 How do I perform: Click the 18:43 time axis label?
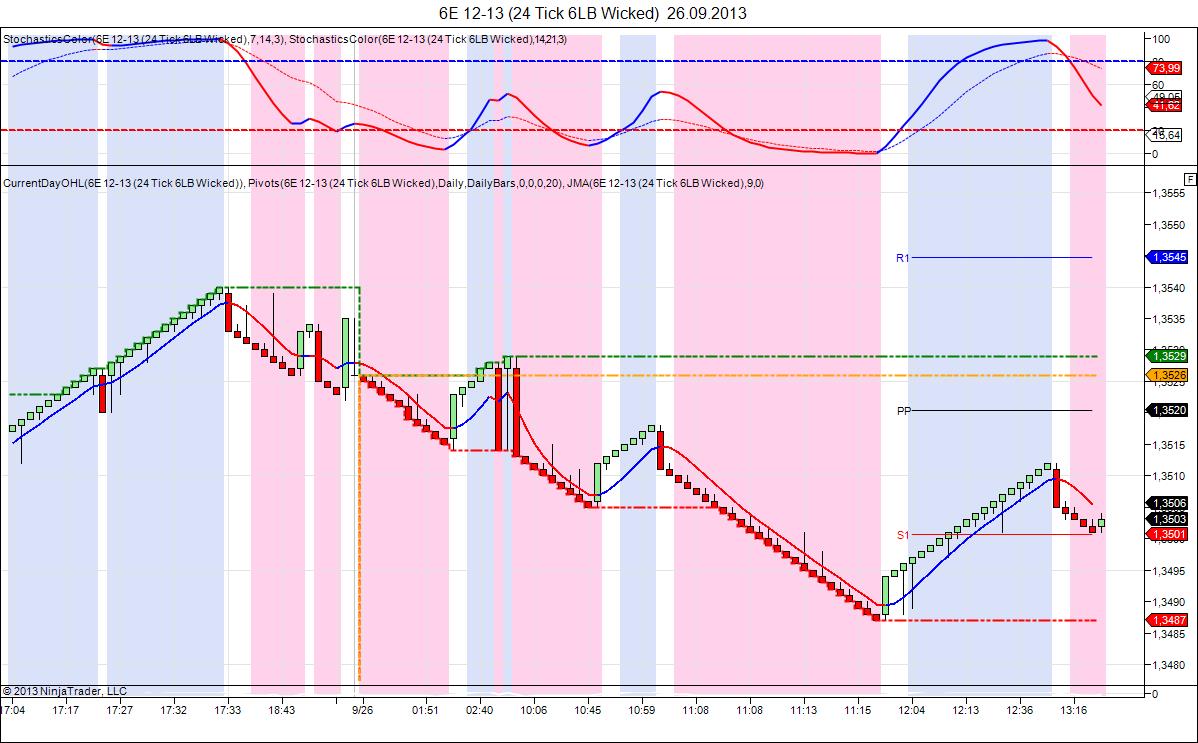click(281, 710)
